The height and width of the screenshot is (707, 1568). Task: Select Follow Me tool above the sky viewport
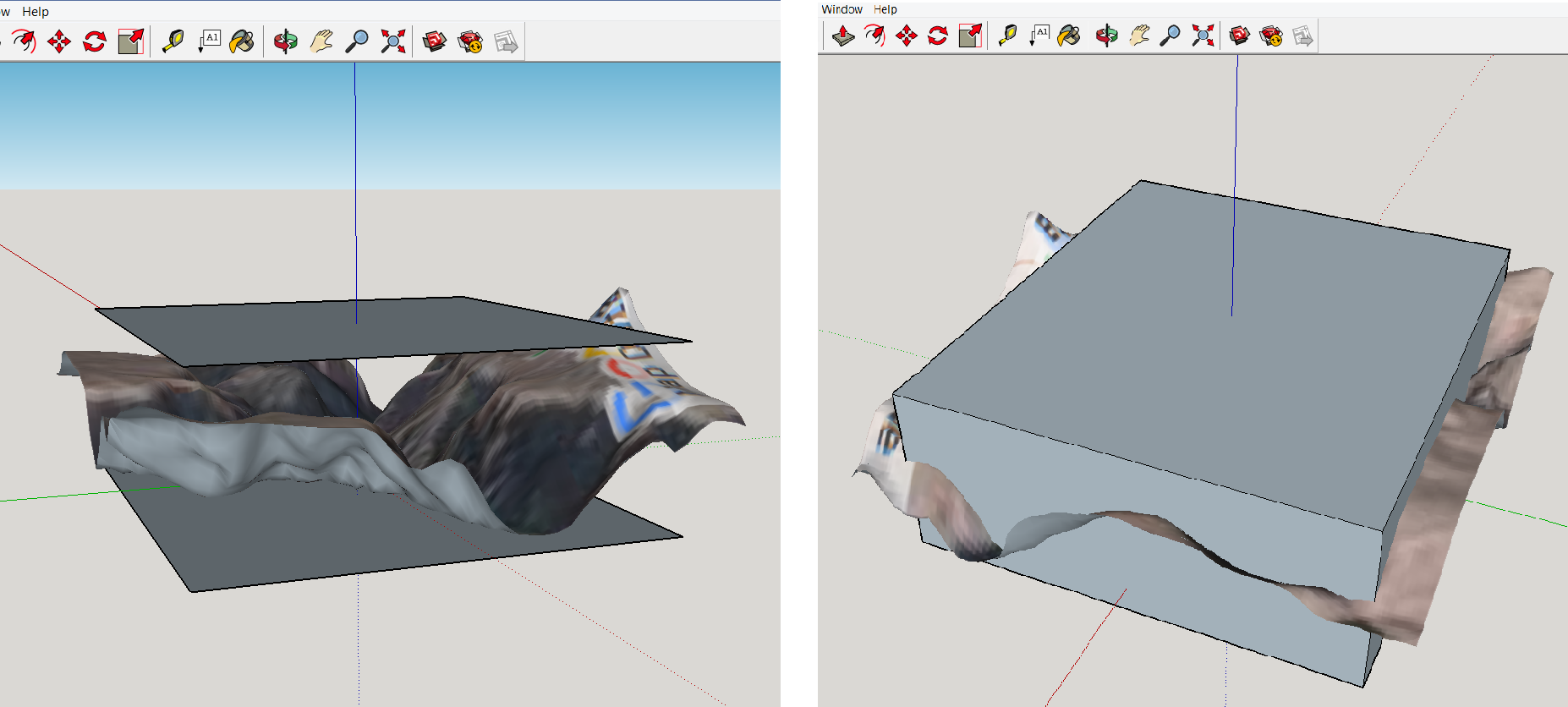(24, 41)
